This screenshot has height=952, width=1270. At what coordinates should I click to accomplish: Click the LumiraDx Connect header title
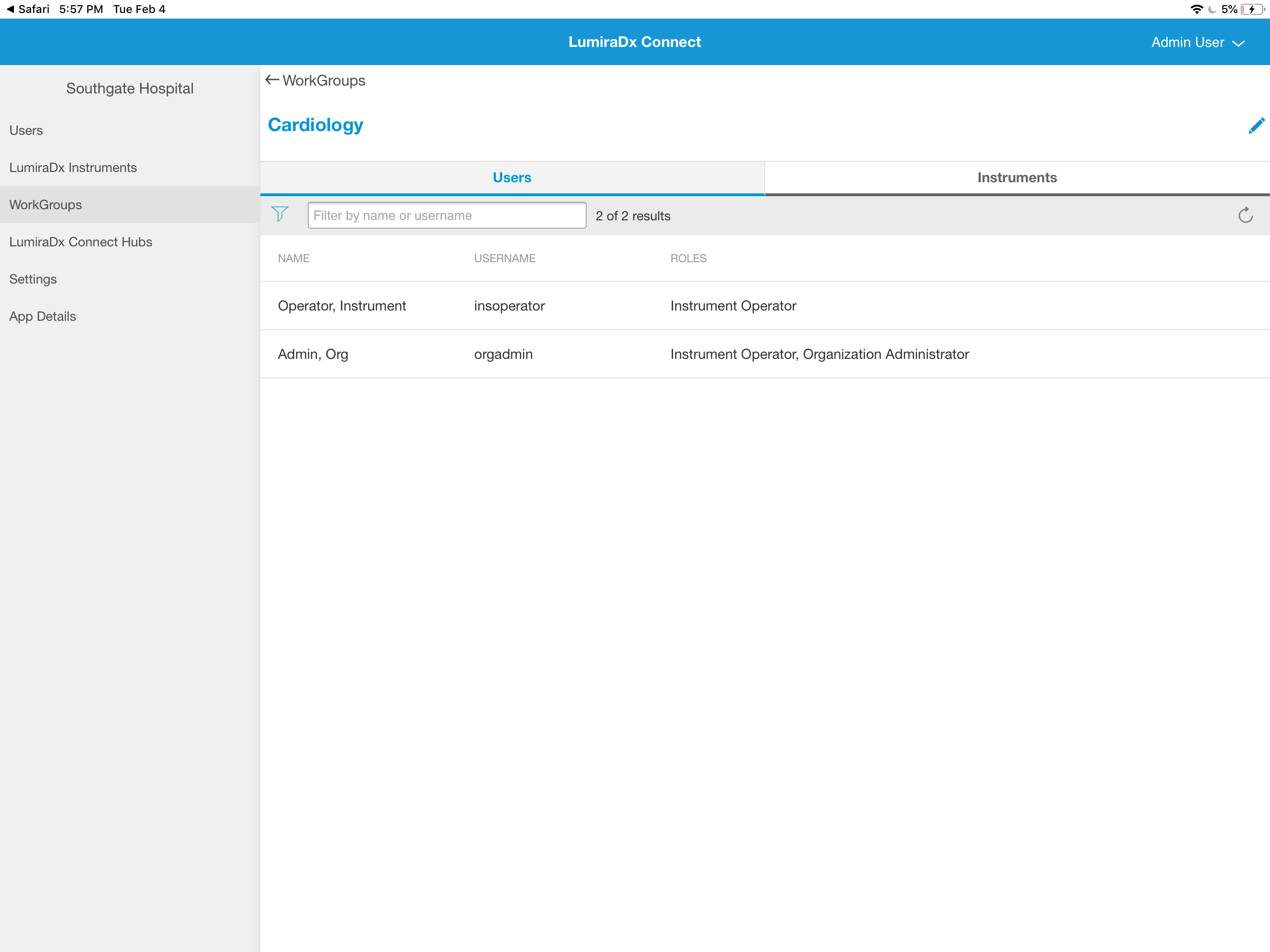635,42
